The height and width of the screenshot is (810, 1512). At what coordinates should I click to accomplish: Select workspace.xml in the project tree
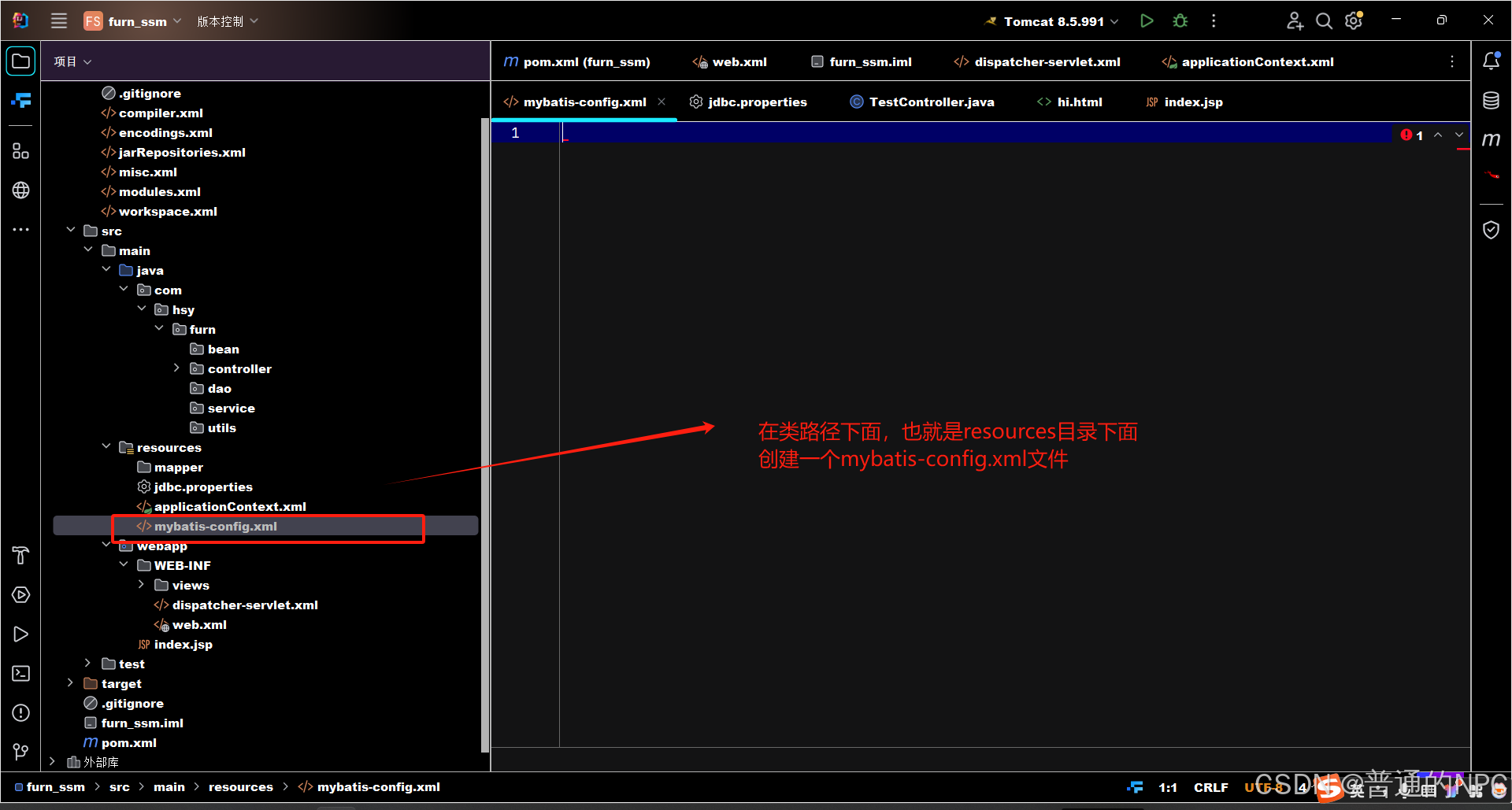tap(168, 211)
